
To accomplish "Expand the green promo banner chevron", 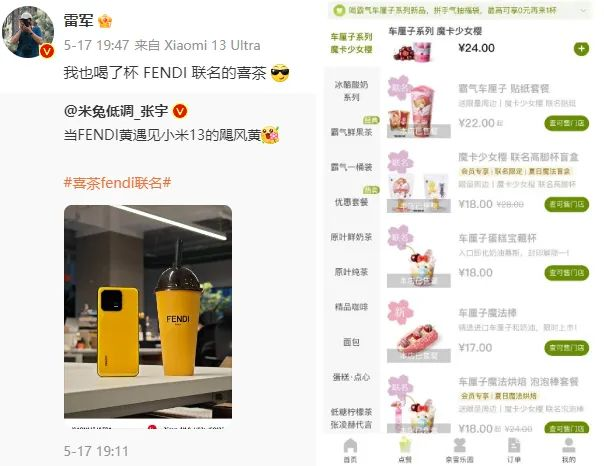I will (584, 11).
